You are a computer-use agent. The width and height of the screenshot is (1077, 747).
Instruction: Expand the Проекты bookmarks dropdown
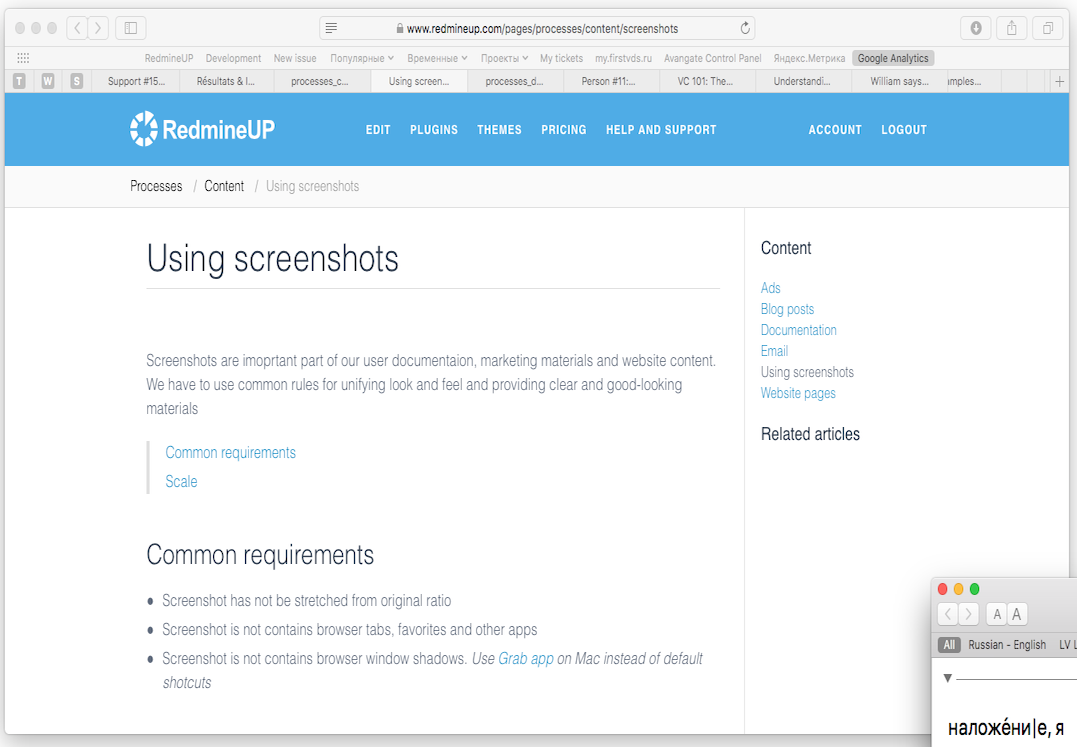pyautogui.click(x=504, y=58)
